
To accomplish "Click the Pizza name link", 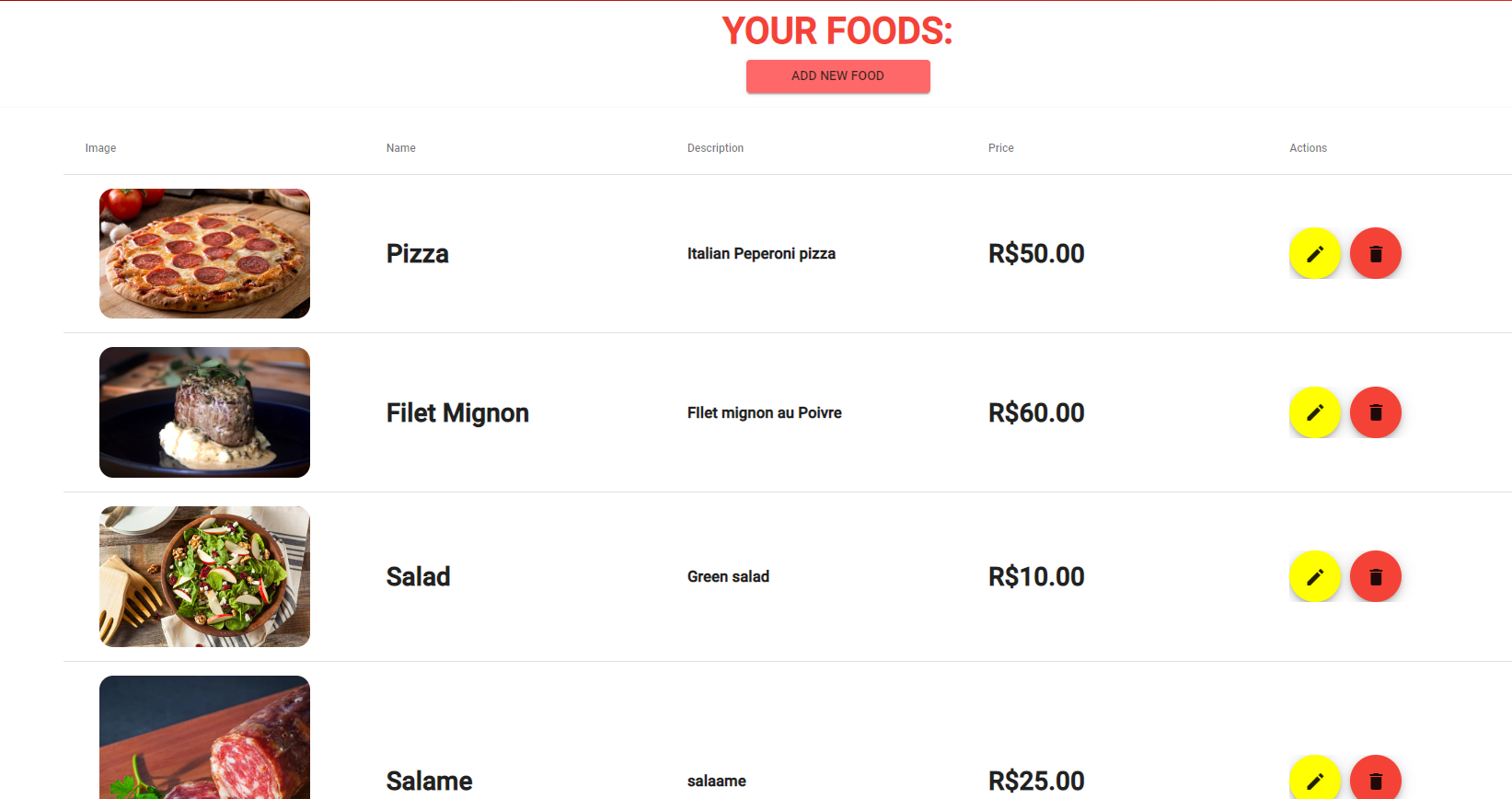I will [x=417, y=253].
